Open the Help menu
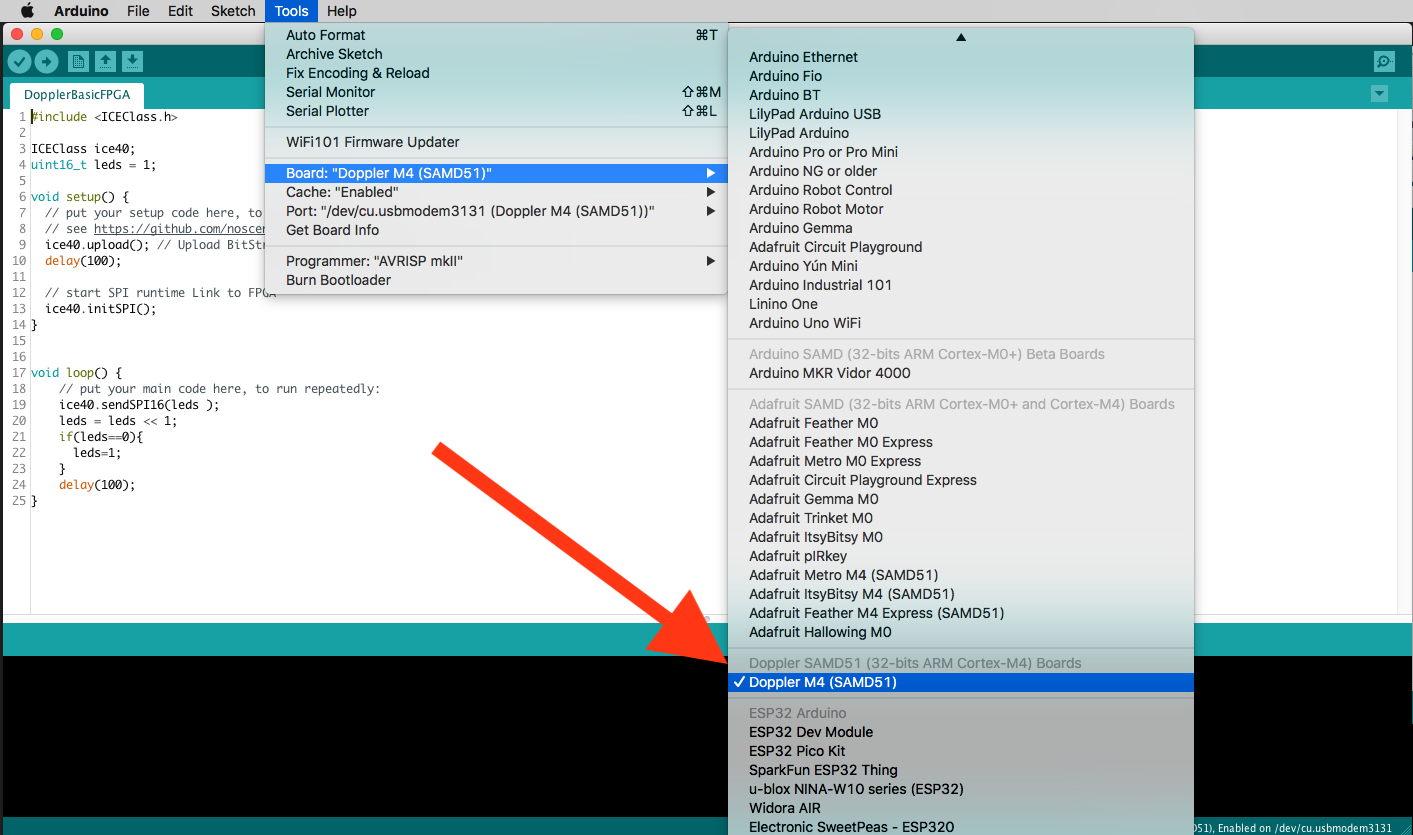 [342, 11]
